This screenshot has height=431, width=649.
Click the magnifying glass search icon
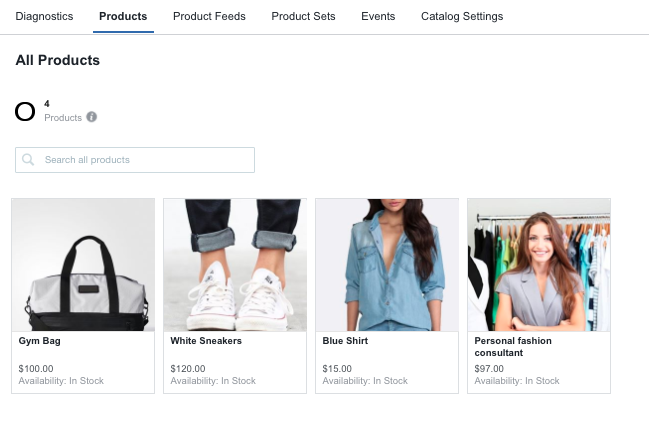28,160
